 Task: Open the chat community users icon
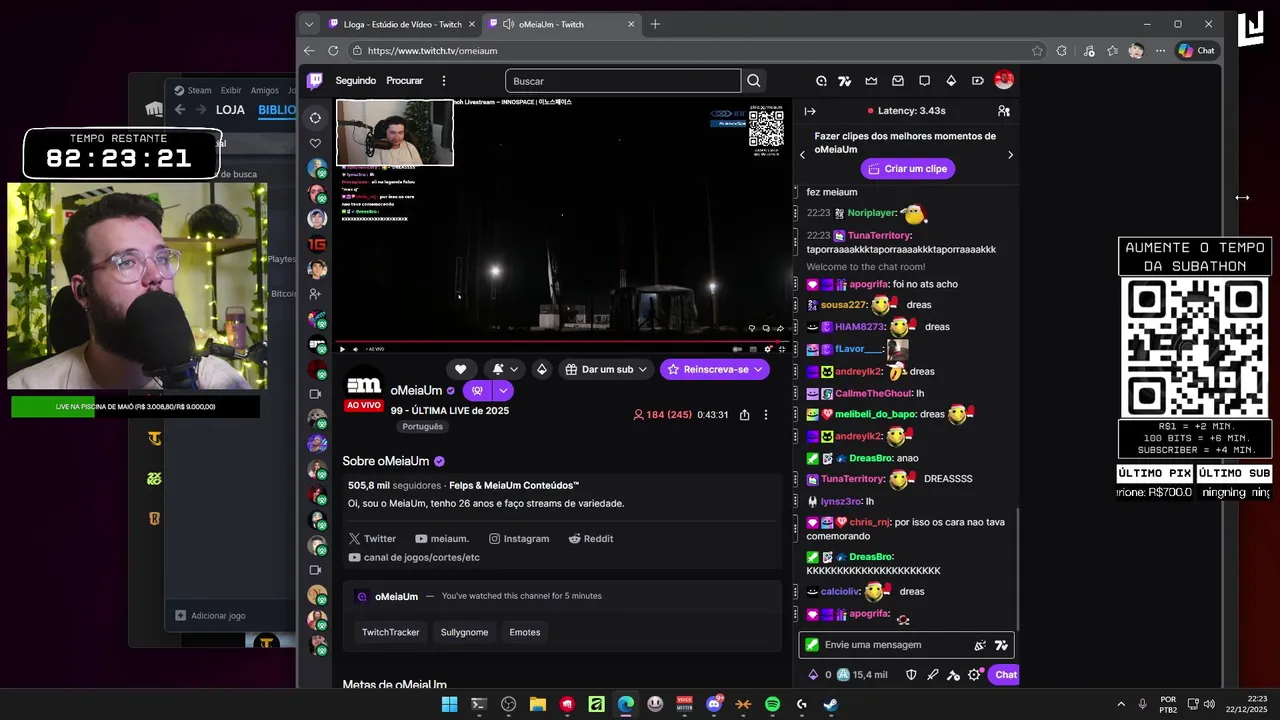1003,111
